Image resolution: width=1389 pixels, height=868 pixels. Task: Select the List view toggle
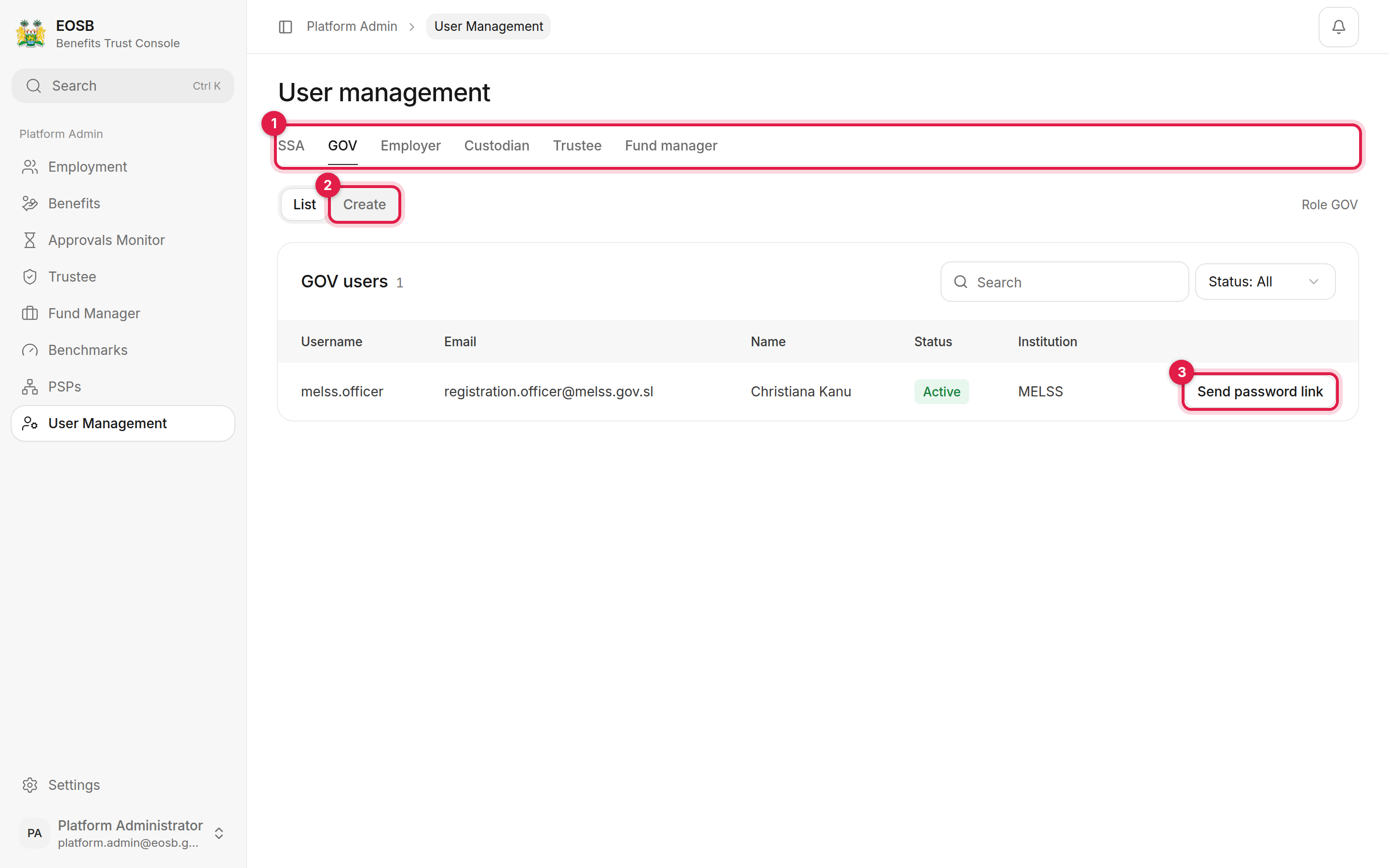coord(304,204)
